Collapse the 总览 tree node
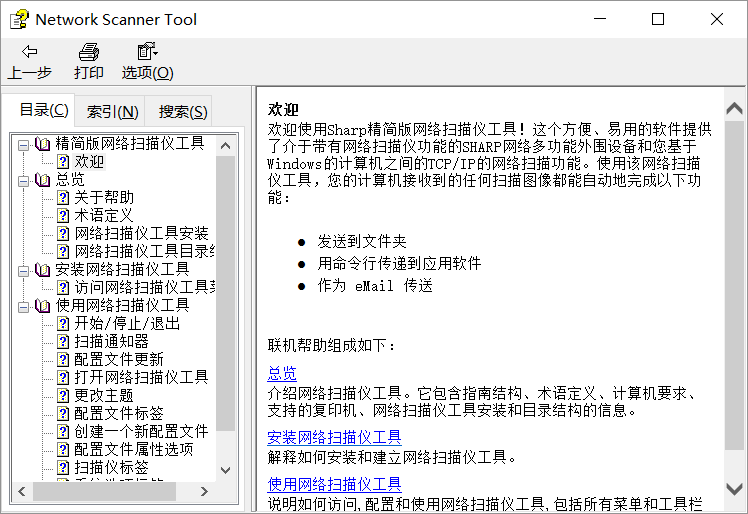This screenshot has height=514, width=748. [23, 180]
